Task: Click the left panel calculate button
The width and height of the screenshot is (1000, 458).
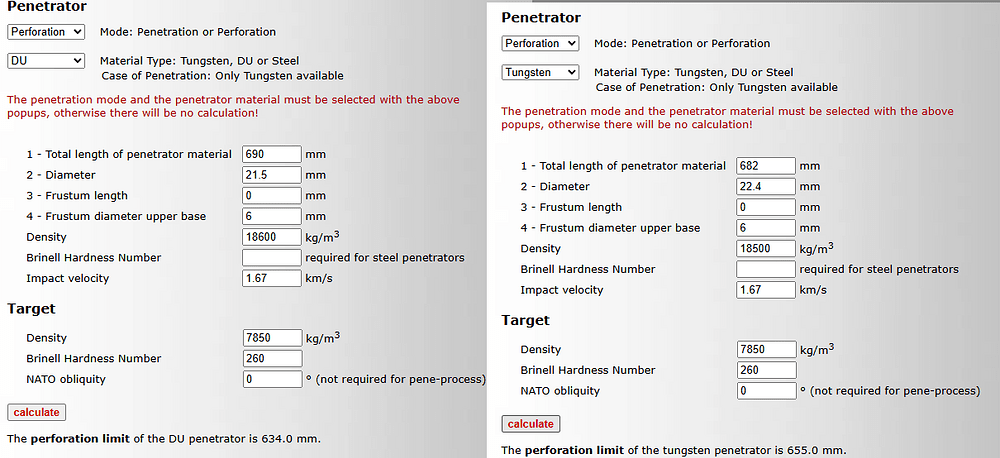Action: click(36, 412)
